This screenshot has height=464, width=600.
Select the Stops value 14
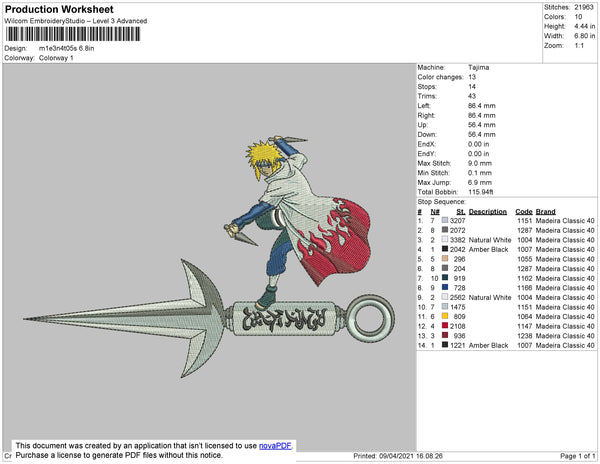pos(472,86)
